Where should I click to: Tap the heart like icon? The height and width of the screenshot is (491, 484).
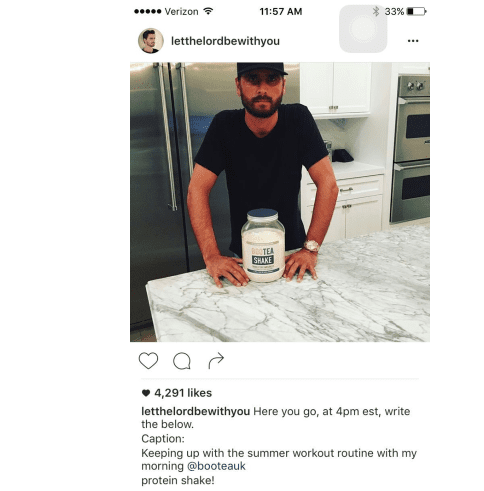click(148, 361)
